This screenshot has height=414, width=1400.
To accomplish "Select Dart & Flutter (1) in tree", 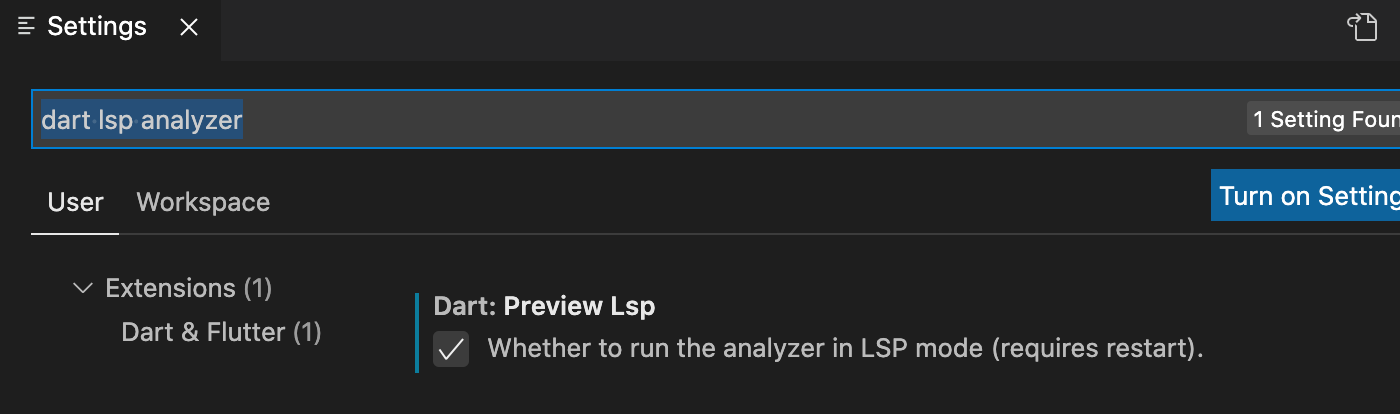I will 221,332.
